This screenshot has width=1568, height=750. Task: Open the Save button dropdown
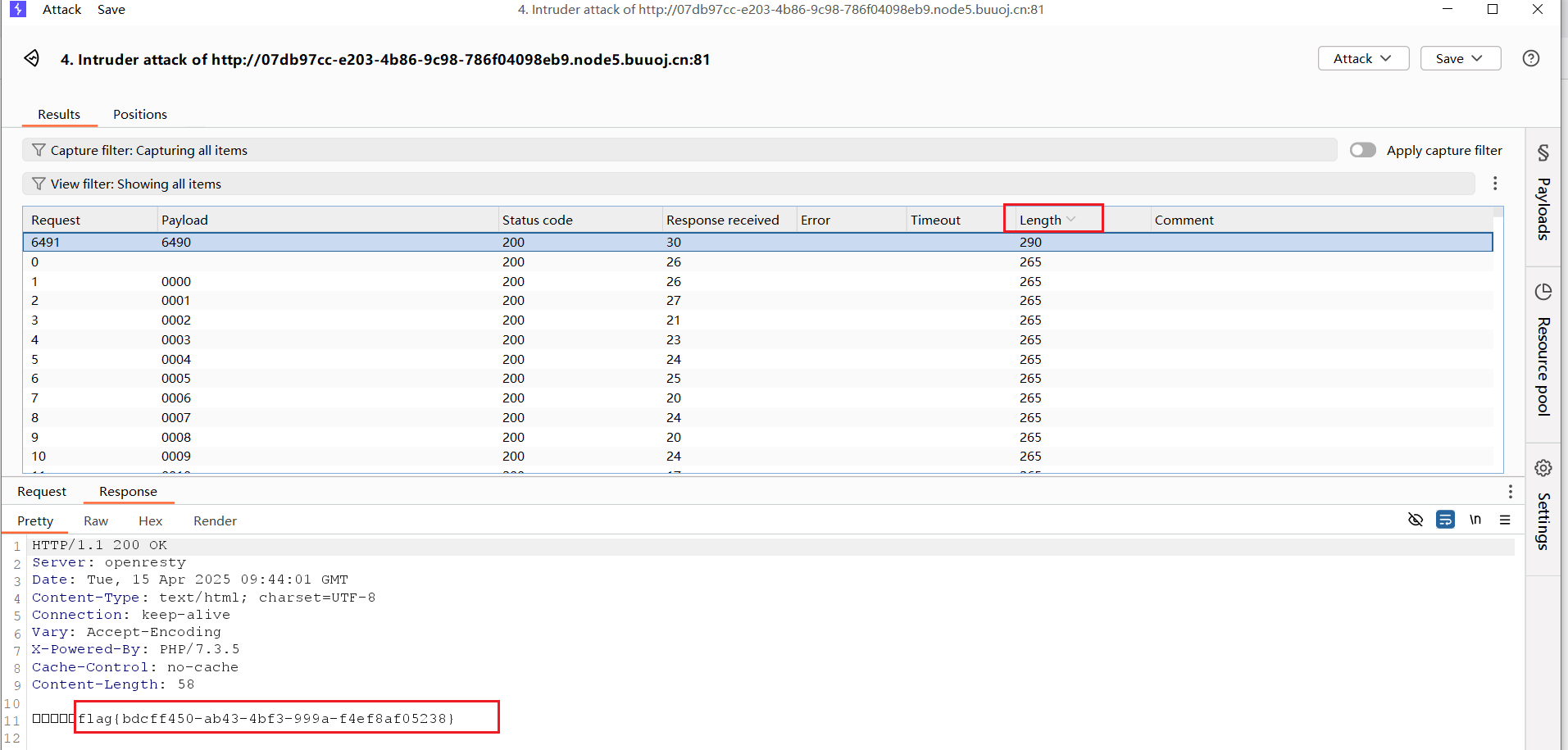[1460, 58]
